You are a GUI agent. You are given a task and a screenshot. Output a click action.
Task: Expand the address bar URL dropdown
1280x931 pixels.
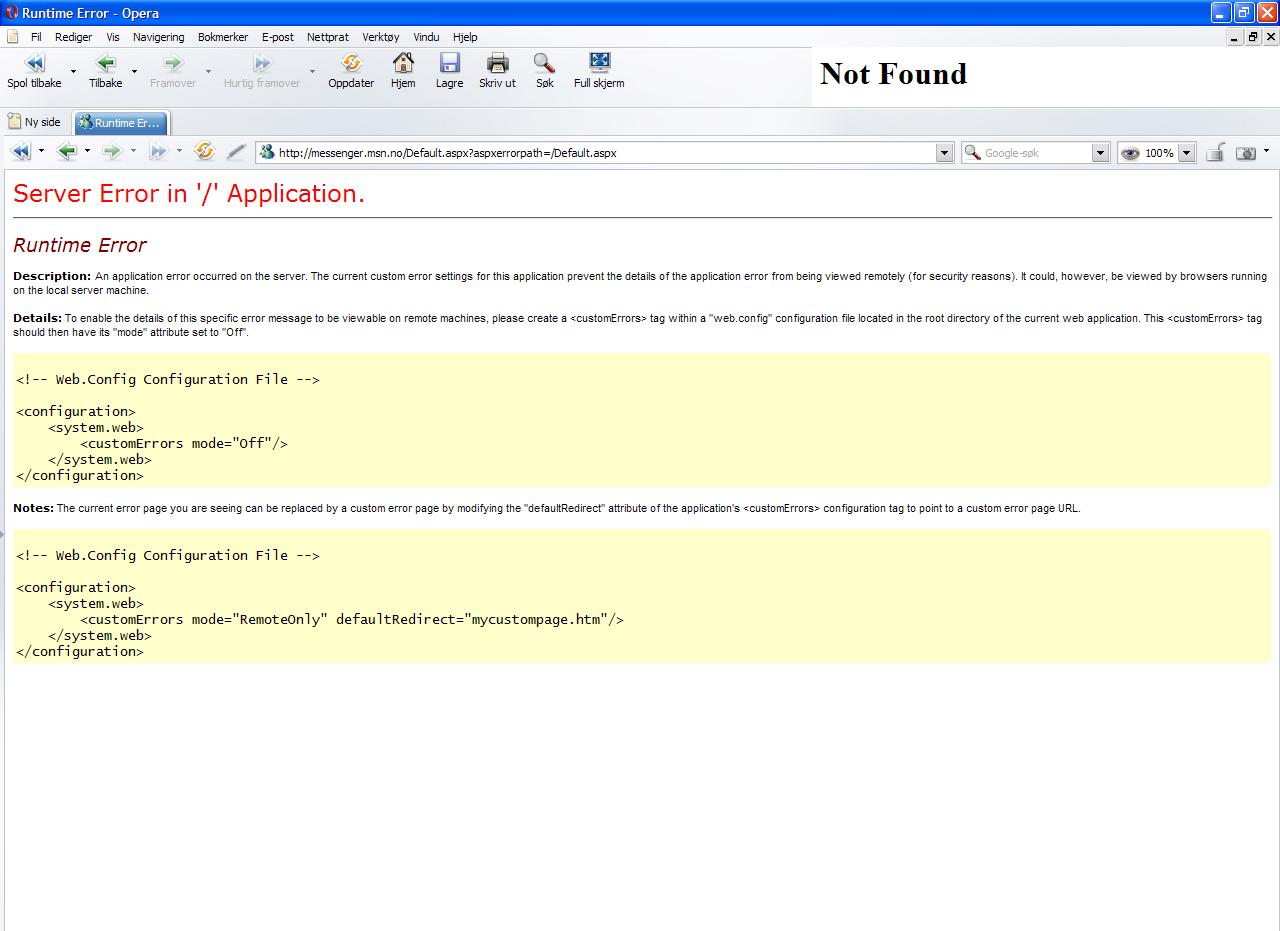click(x=944, y=153)
